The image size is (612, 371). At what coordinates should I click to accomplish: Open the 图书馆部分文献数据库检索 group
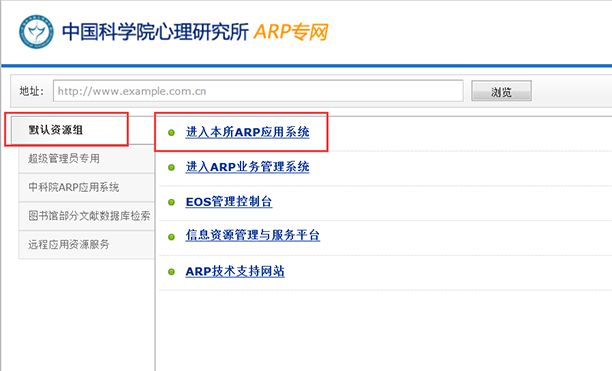[x=87, y=216]
